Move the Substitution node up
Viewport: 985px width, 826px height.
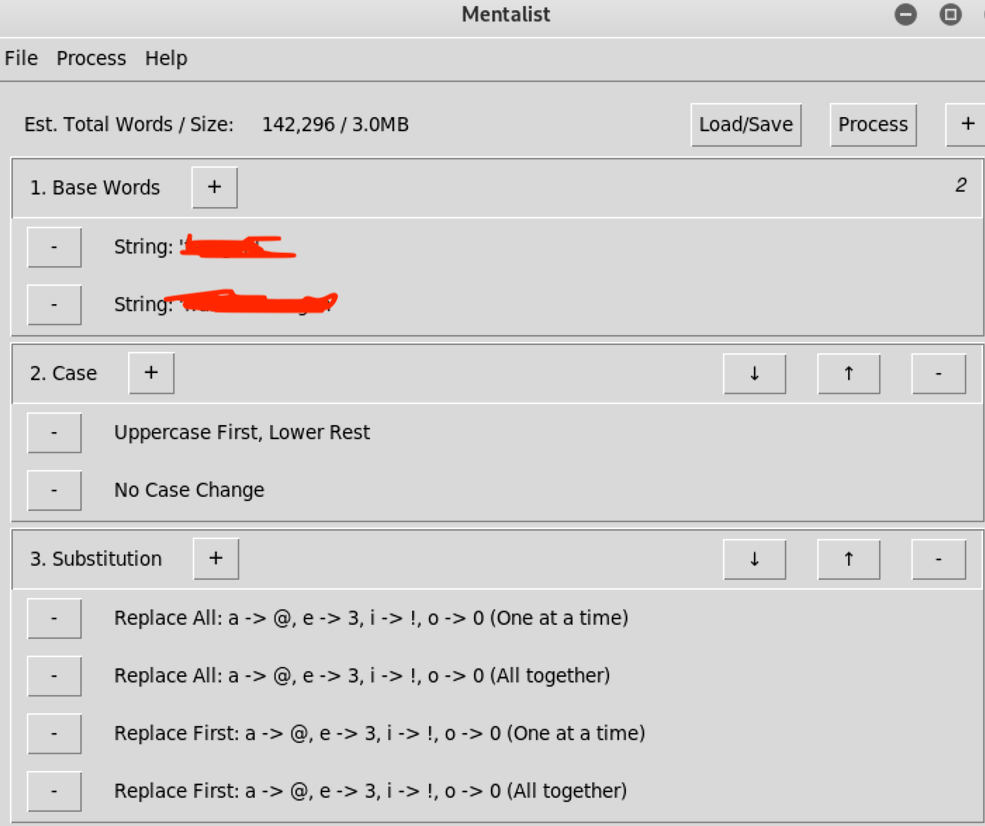(848, 559)
